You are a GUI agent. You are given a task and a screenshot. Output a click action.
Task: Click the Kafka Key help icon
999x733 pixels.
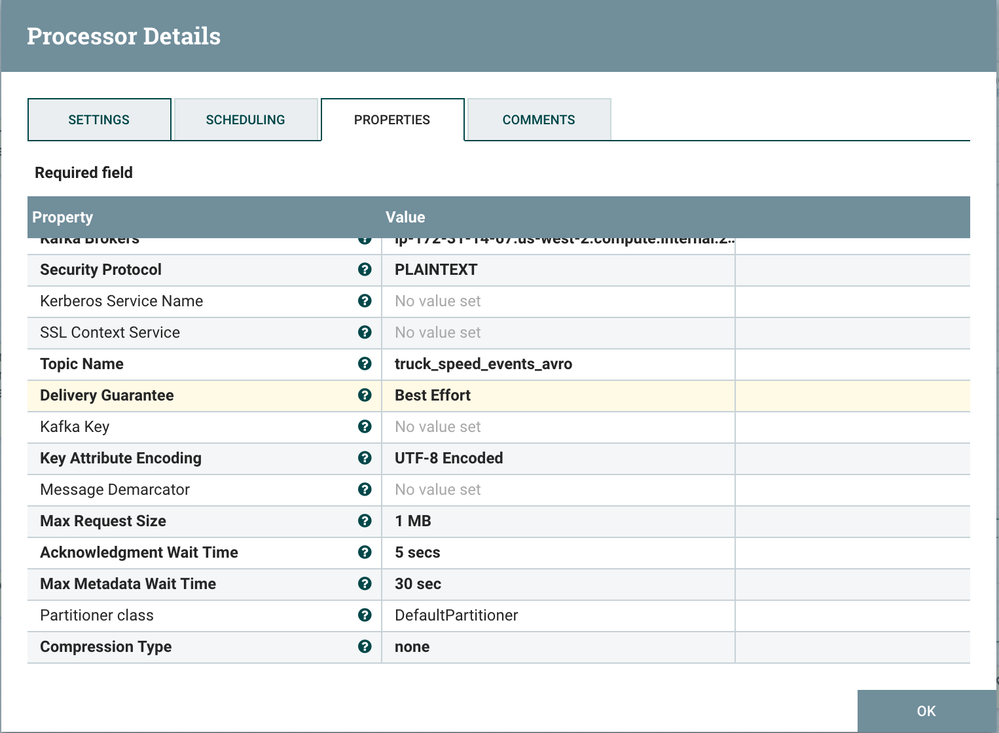[x=365, y=427]
